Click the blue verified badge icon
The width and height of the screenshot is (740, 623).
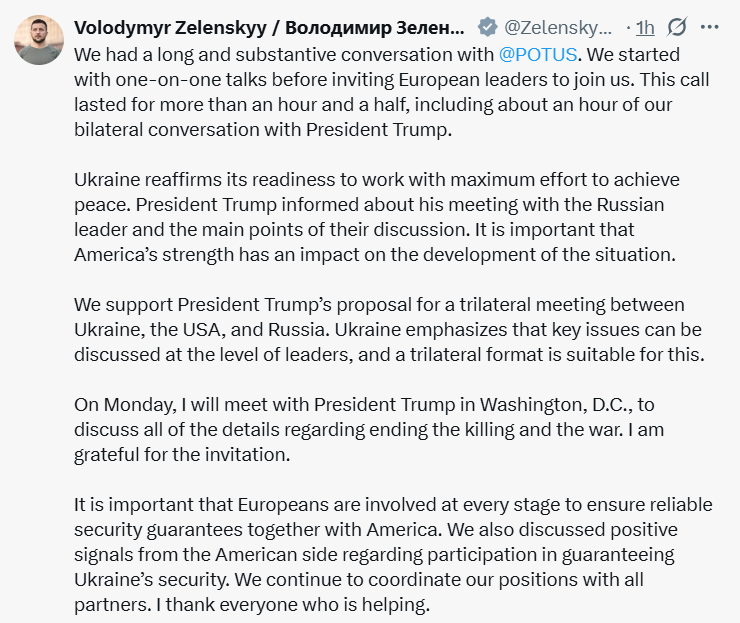488,27
